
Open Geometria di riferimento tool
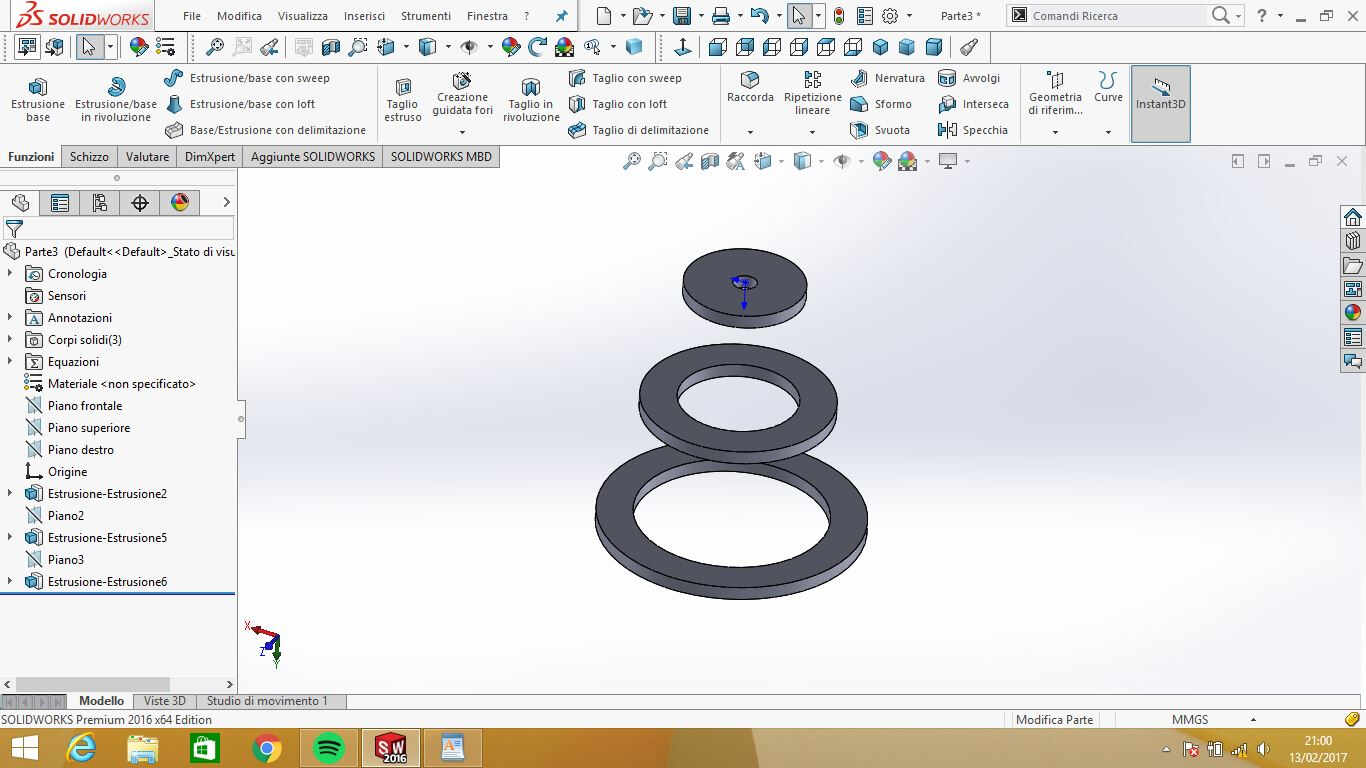point(1055,93)
